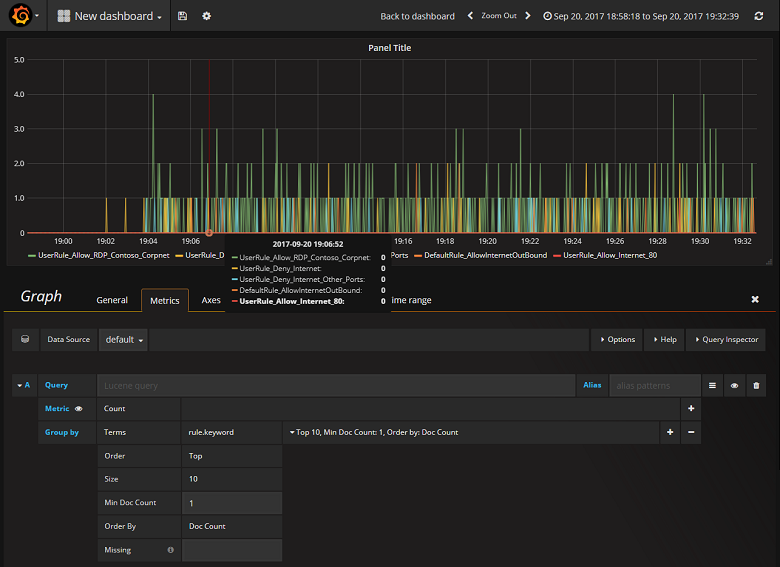This screenshot has height=567, width=780.
Task: Save the dashboard with the floppy disk icon
Action: click(182, 16)
